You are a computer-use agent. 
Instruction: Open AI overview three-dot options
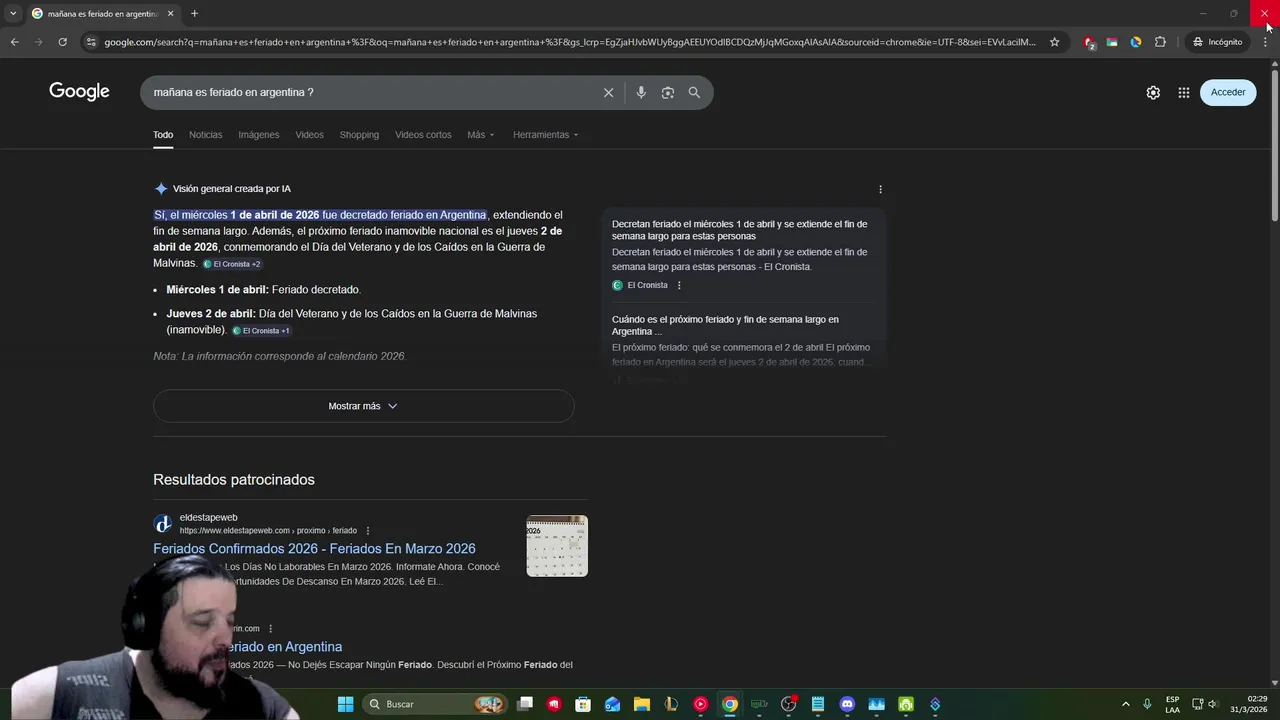pyautogui.click(x=880, y=189)
